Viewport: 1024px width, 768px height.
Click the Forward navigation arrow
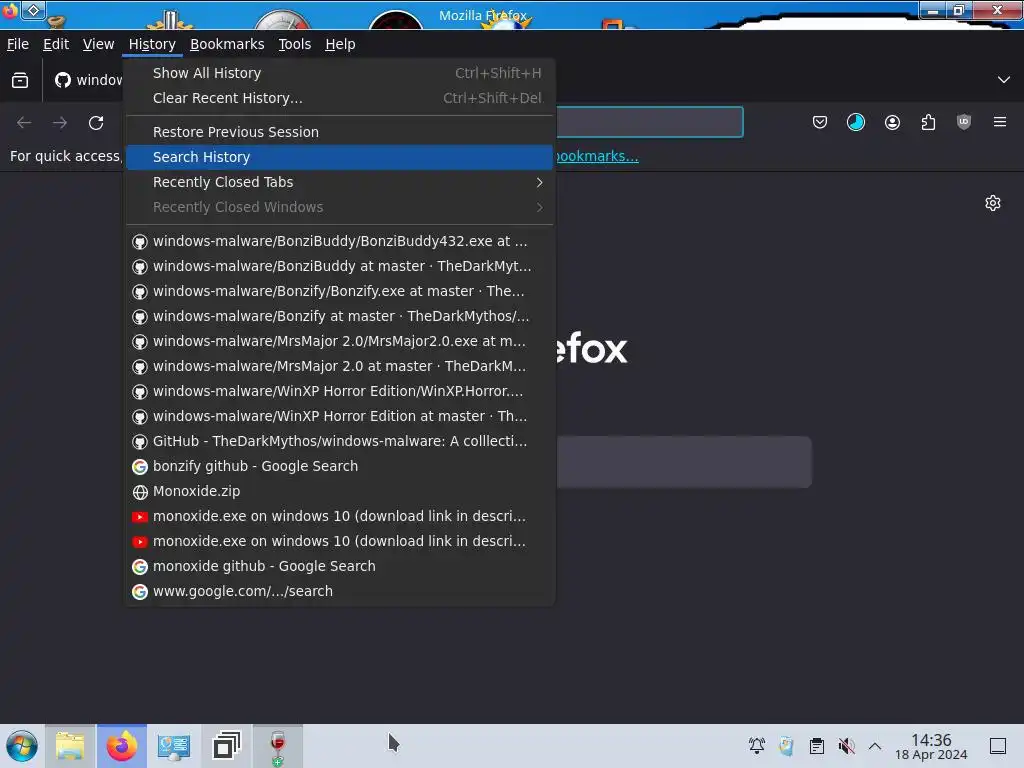[59, 122]
